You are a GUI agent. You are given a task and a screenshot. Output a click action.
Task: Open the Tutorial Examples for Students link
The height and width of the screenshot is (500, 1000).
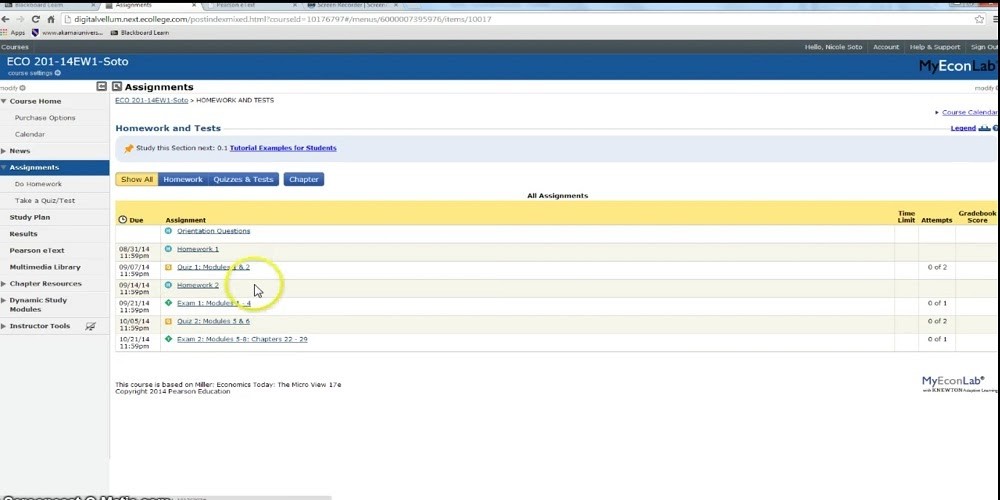283,148
